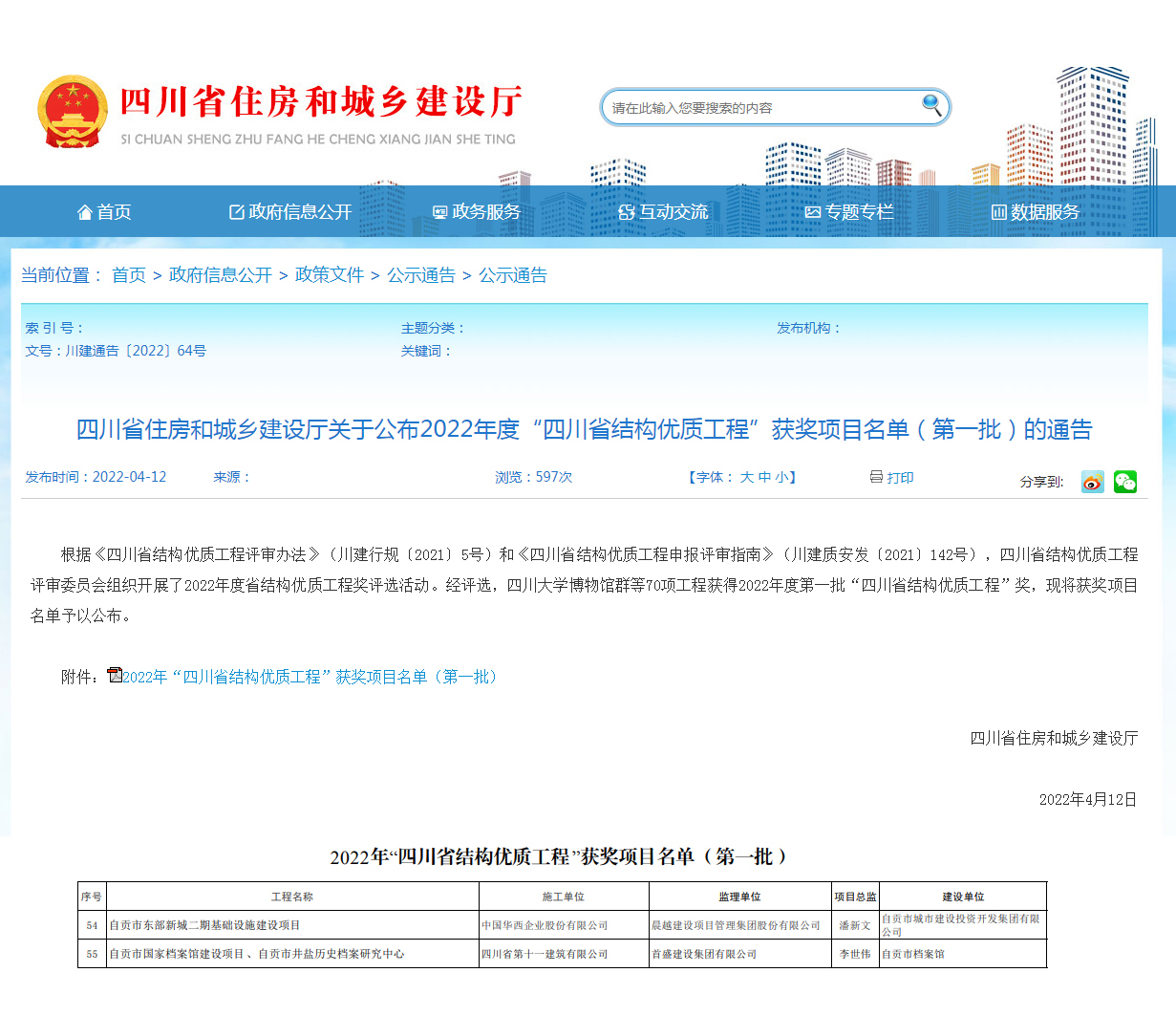Screen dimensions: 1176x1016
Task: Click row number 54 in the table
Action: pyautogui.click(x=92, y=925)
